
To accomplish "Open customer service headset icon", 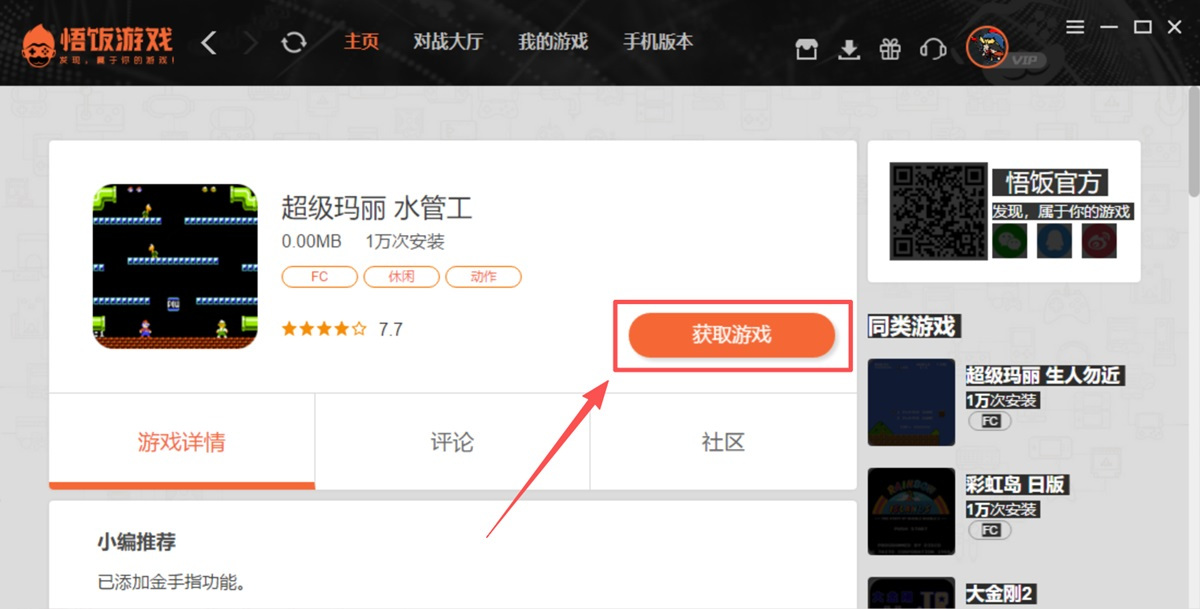I will tap(932, 49).
